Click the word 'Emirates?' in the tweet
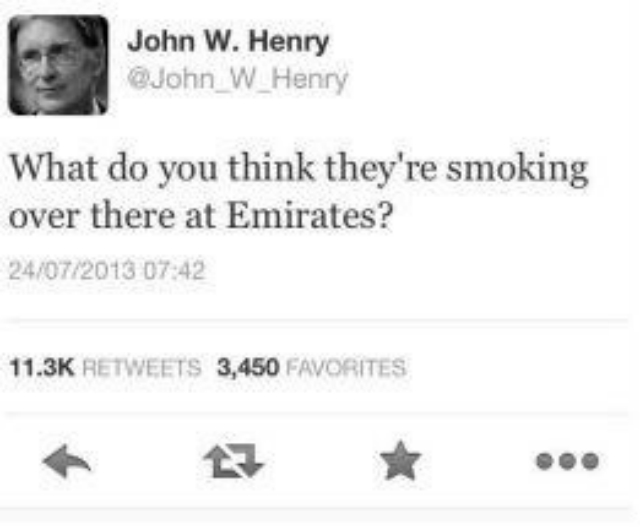 click(310, 216)
